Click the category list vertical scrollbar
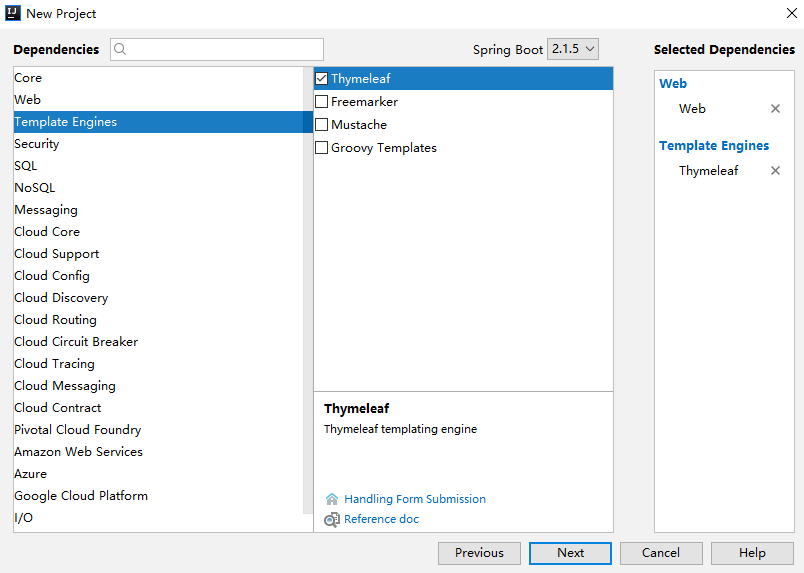Screen dimensions: 804x573 click(308, 300)
